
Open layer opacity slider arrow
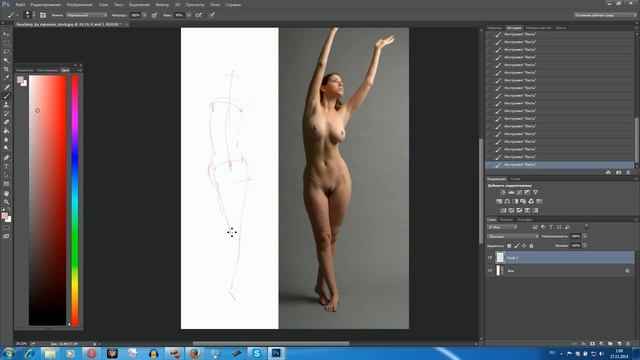(x=585, y=236)
